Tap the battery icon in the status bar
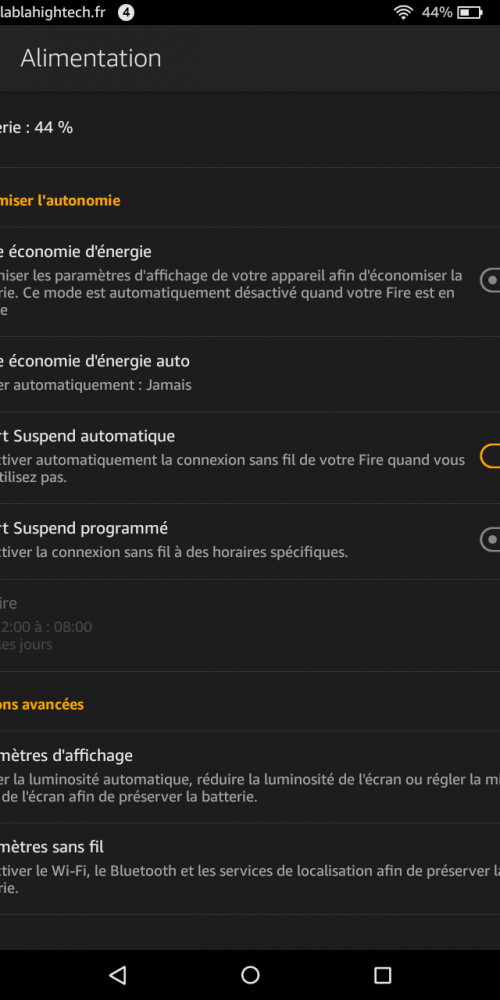This screenshot has width=500, height=1000. pyautogui.click(x=470, y=12)
